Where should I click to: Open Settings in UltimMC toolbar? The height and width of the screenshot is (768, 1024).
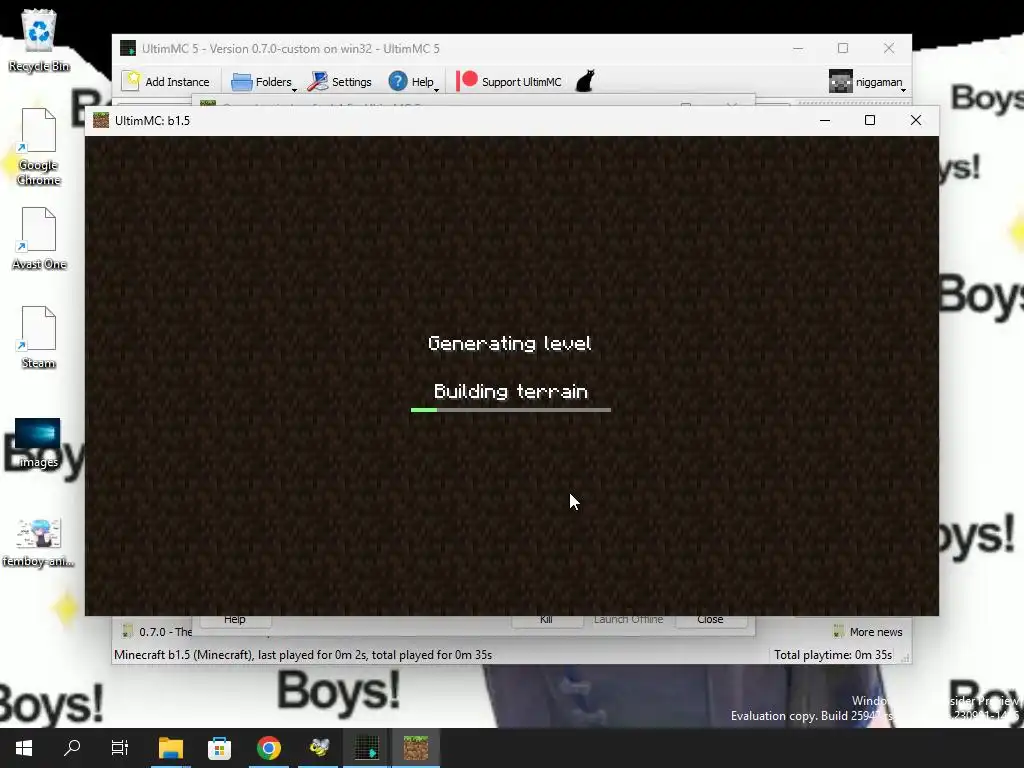point(340,82)
